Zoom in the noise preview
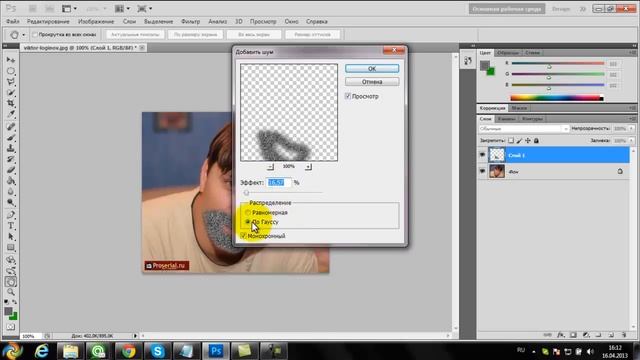 308,167
